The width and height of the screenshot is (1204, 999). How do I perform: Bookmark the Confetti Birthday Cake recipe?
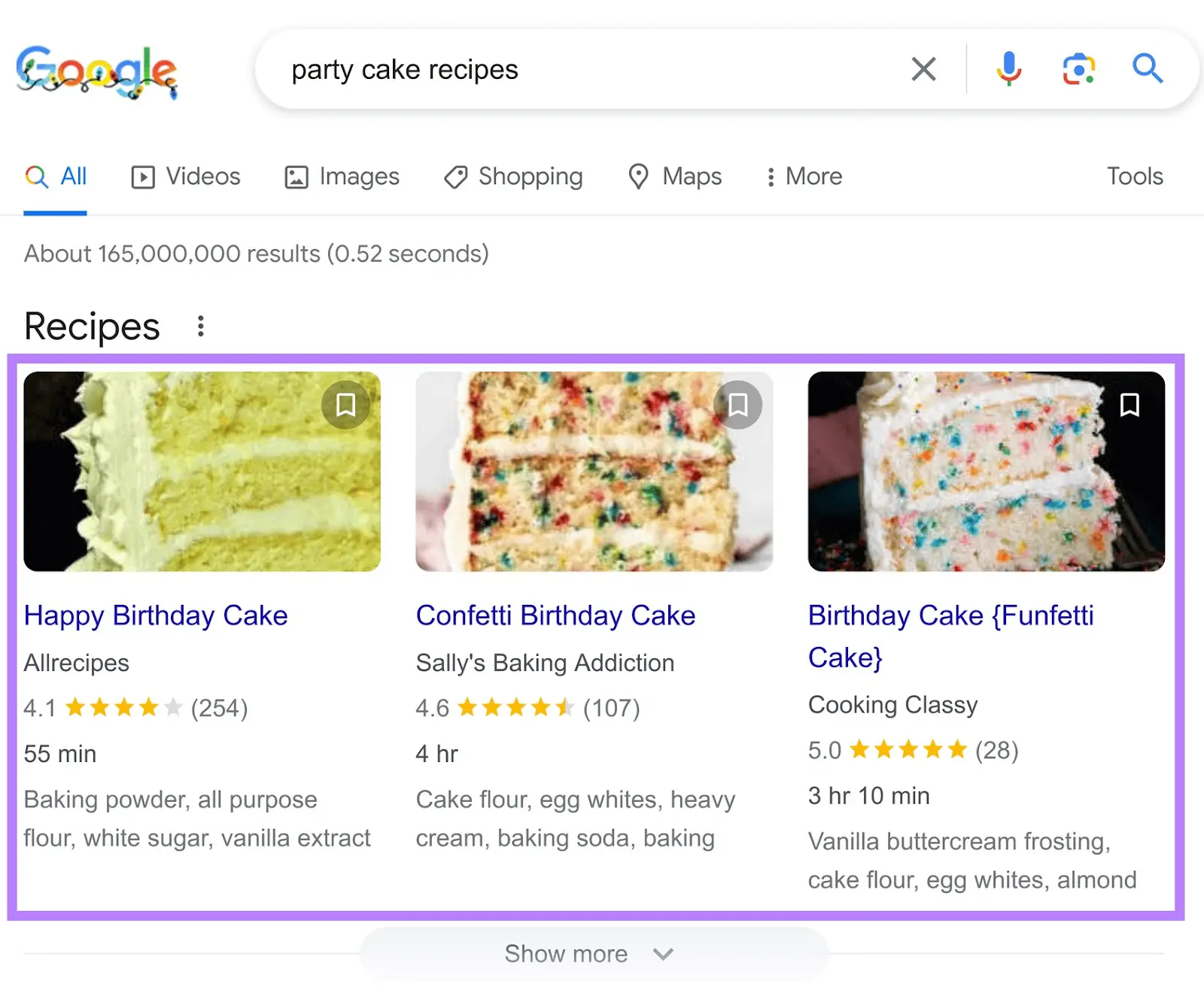[737, 404]
